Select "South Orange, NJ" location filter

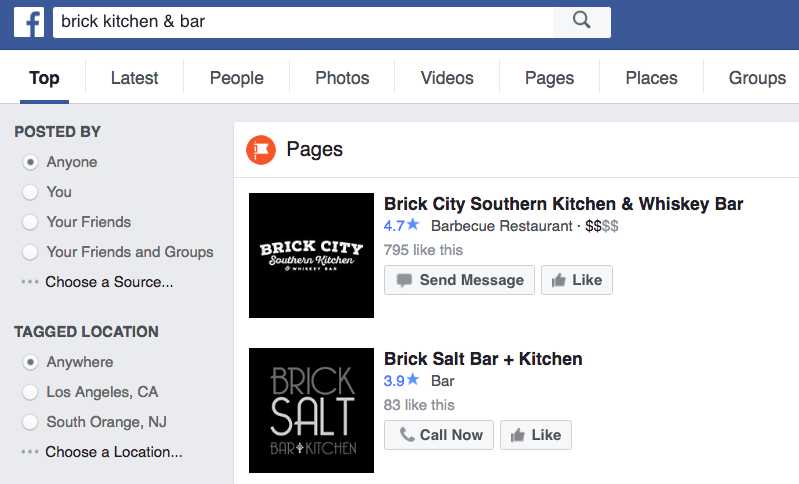[x=30, y=422]
